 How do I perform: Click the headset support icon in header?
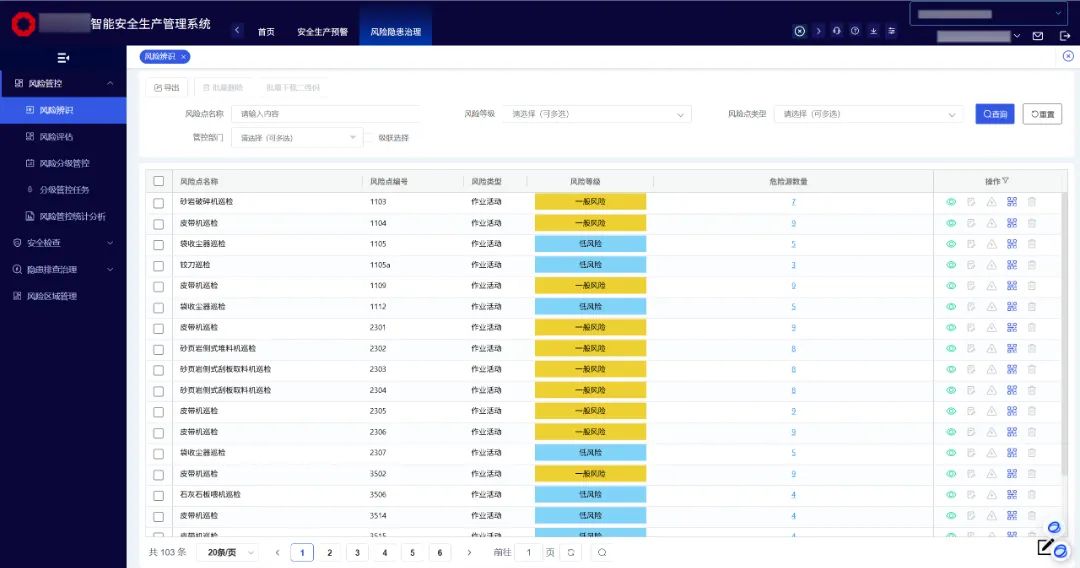(836, 31)
